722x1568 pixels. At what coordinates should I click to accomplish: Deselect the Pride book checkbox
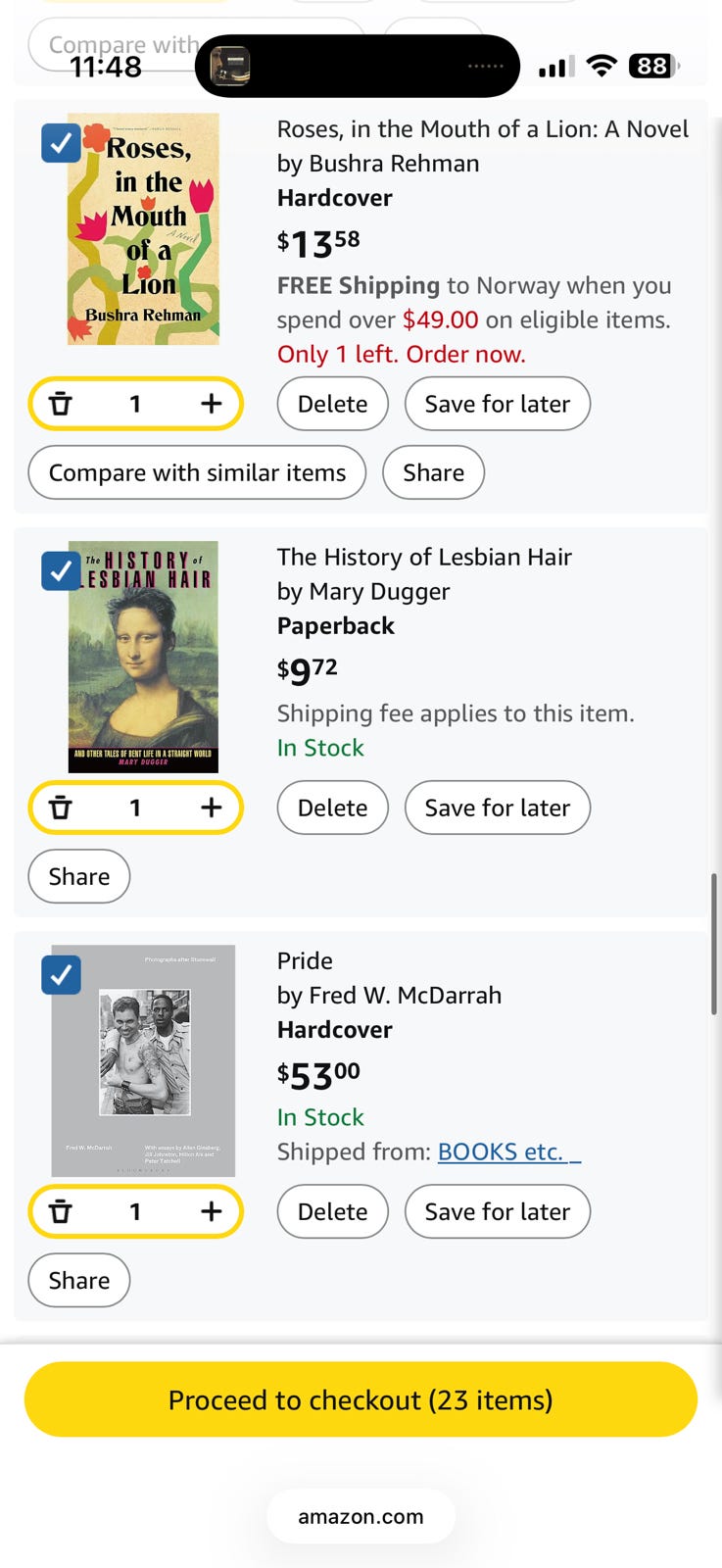(x=61, y=975)
